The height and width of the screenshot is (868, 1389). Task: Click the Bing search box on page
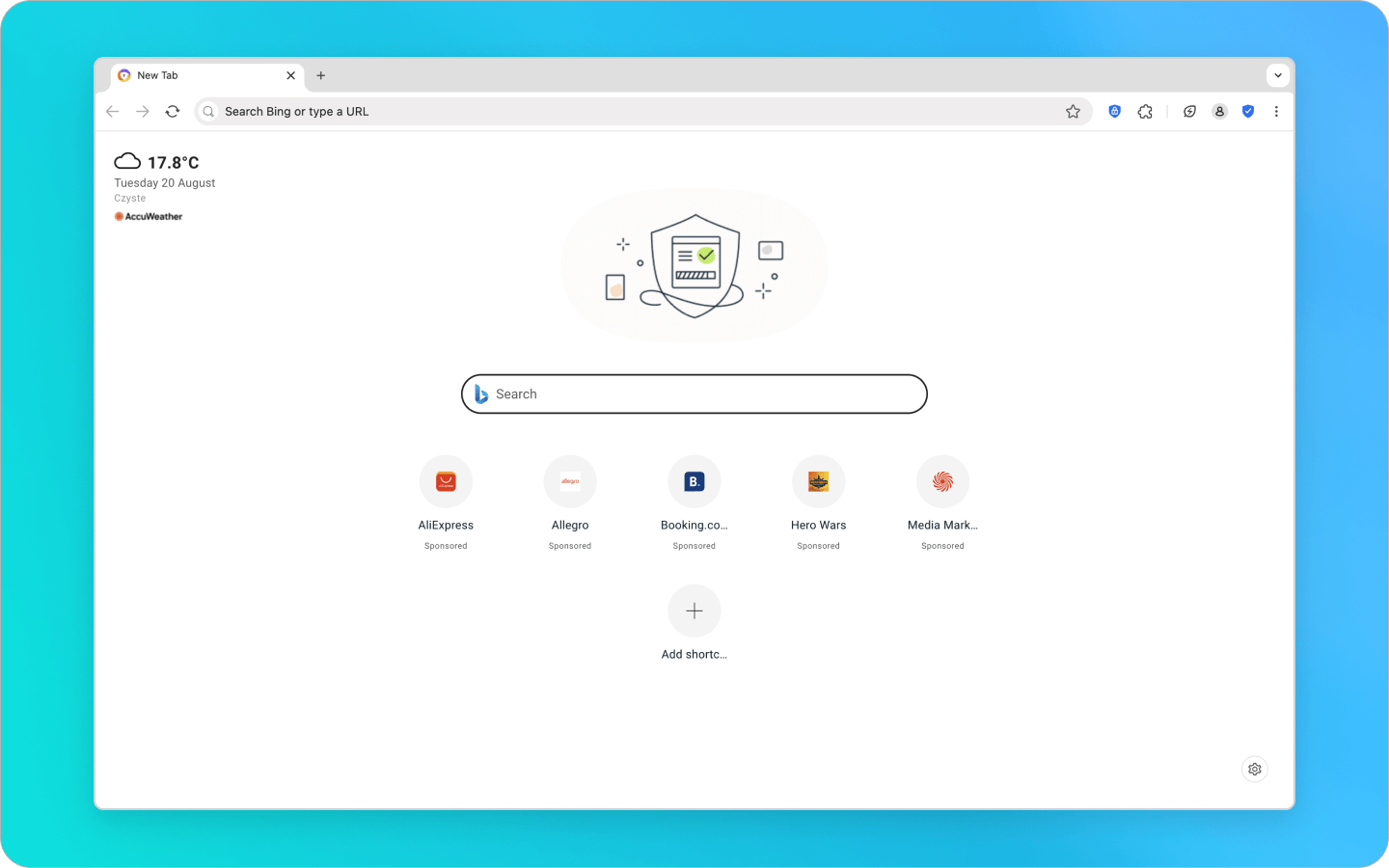pyautogui.click(x=694, y=394)
